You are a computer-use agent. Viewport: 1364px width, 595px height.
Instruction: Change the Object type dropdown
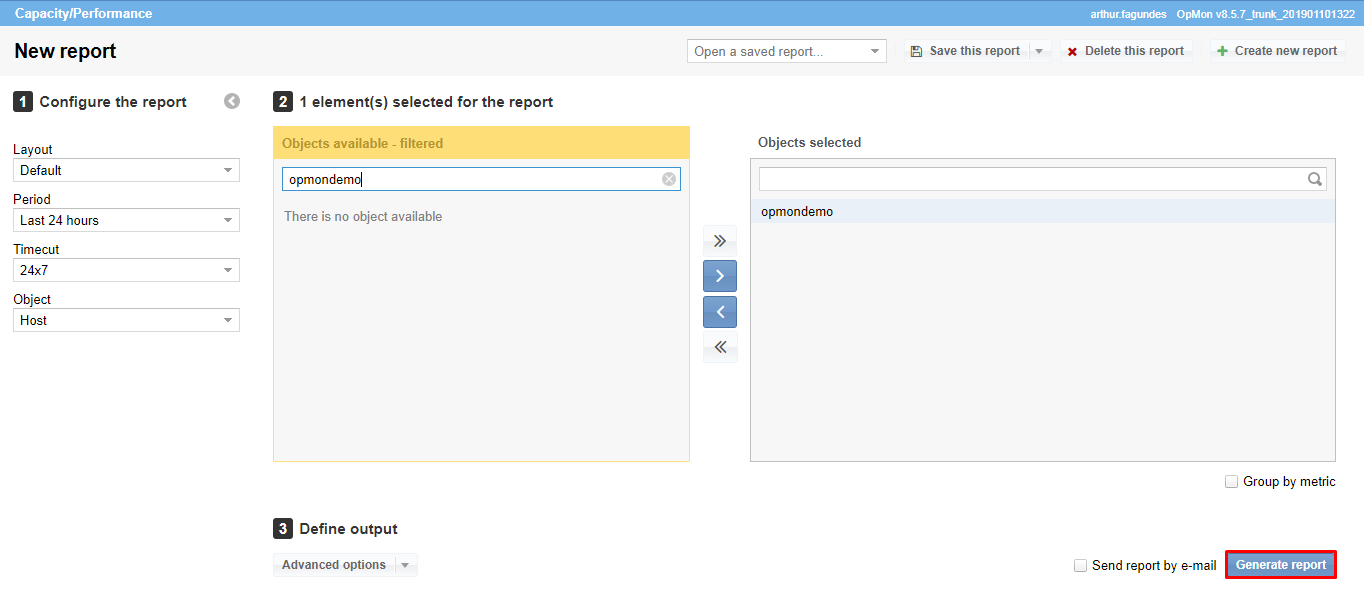(126, 321)
